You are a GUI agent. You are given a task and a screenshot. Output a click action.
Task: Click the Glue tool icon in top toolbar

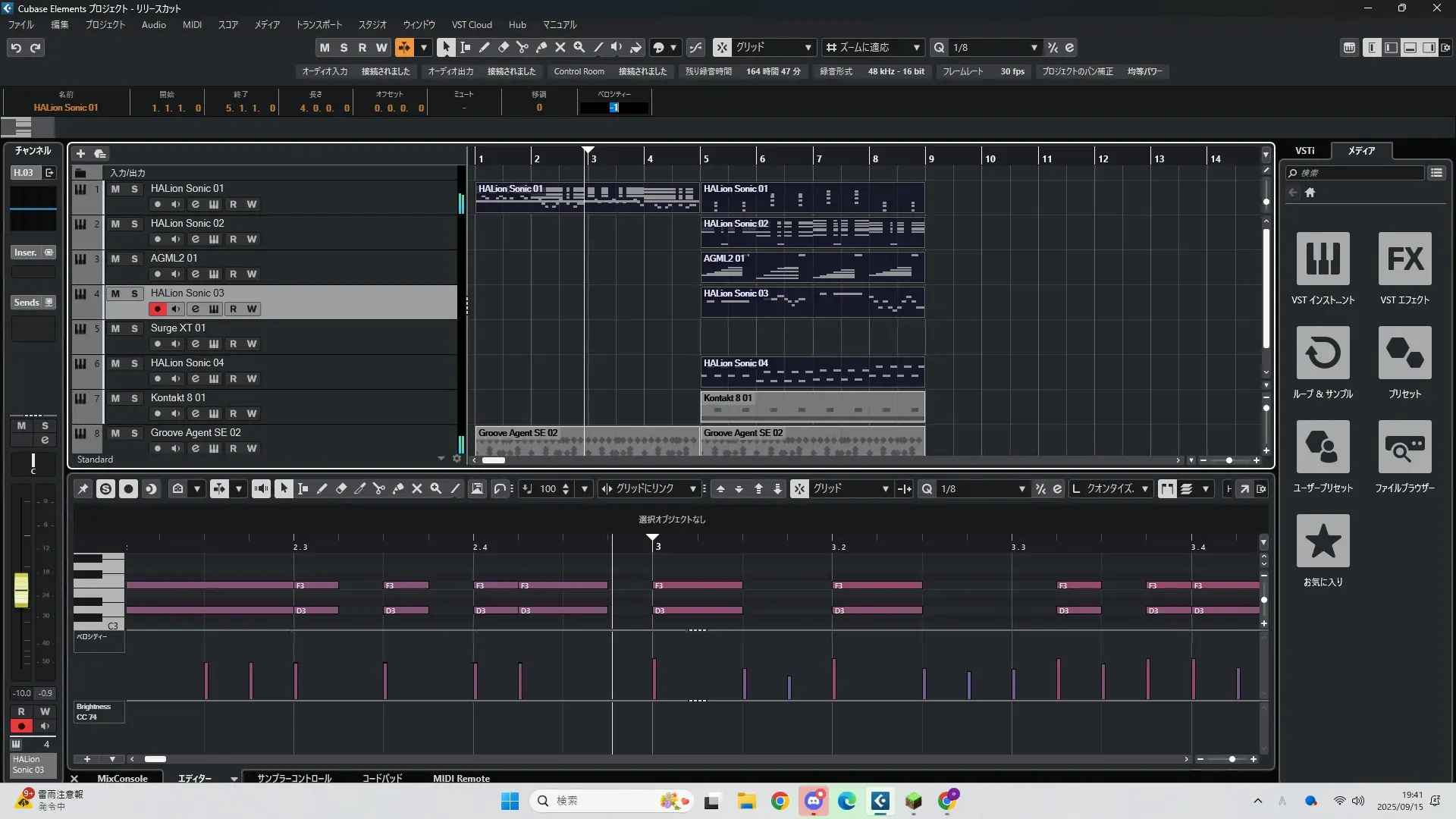point(541,47)
